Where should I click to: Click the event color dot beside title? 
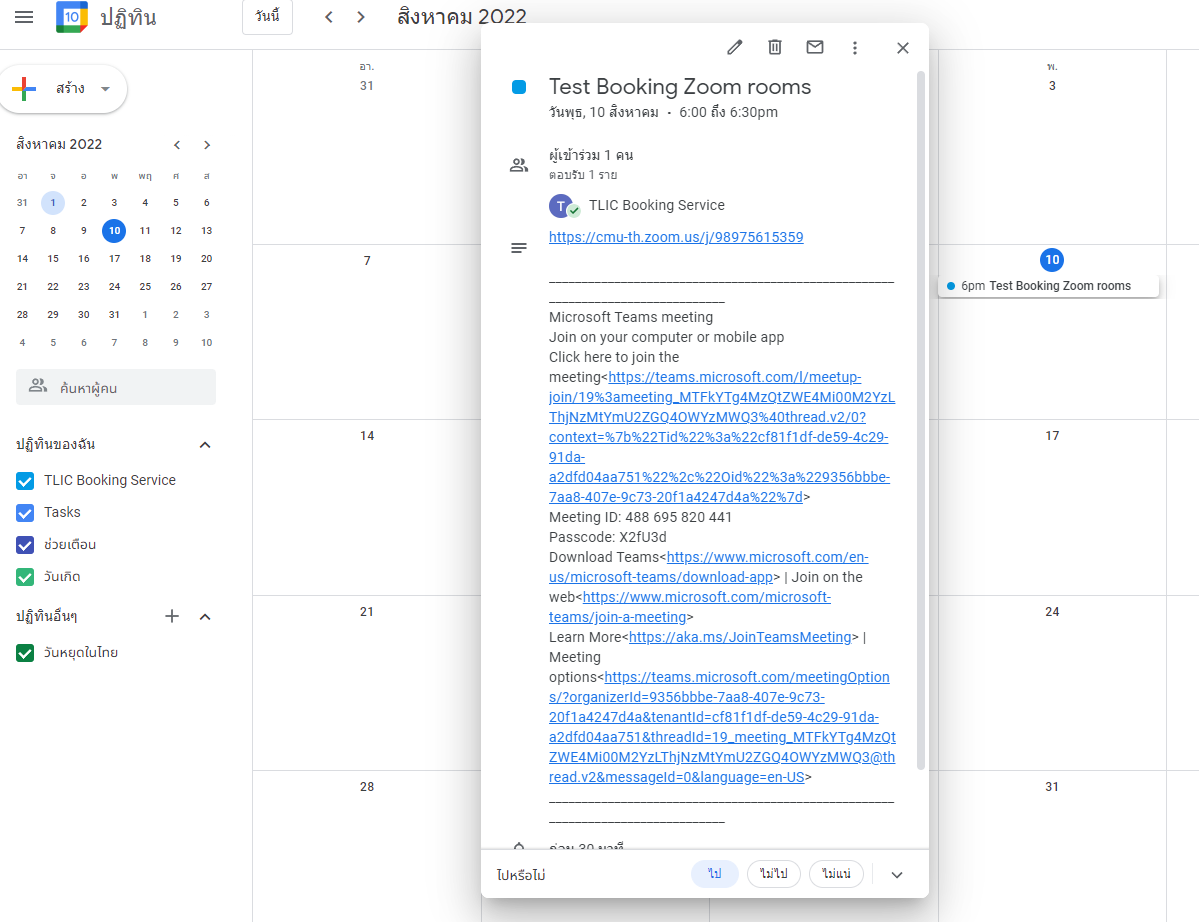tap(518, 87)
